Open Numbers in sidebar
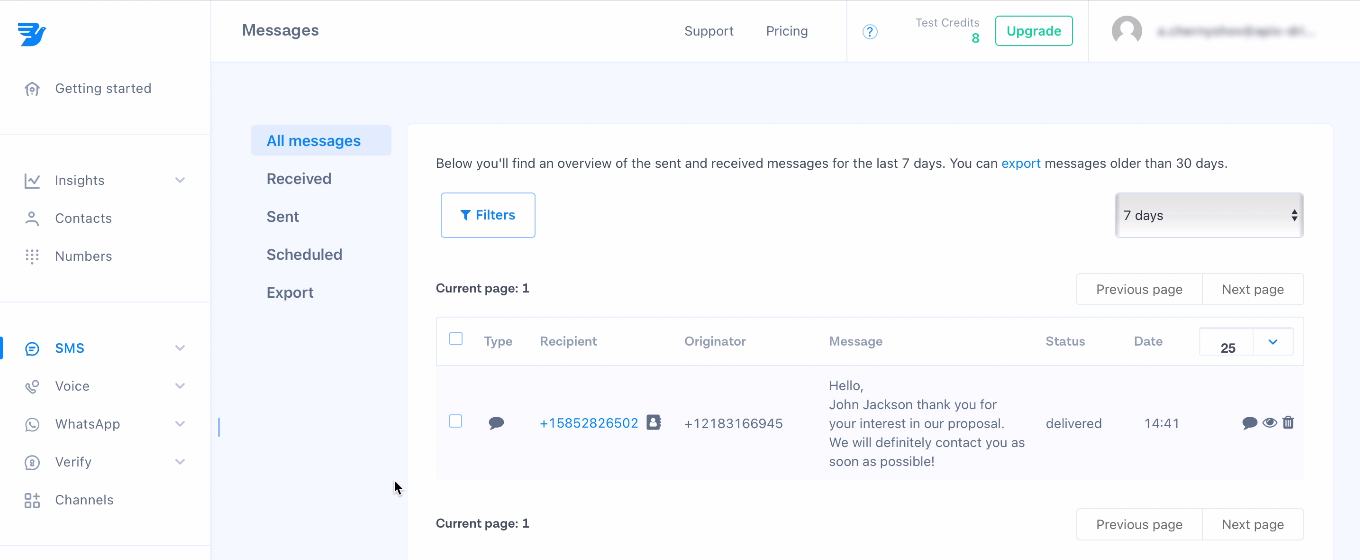Screen dimensions: 1360x560 click(83, 256)
